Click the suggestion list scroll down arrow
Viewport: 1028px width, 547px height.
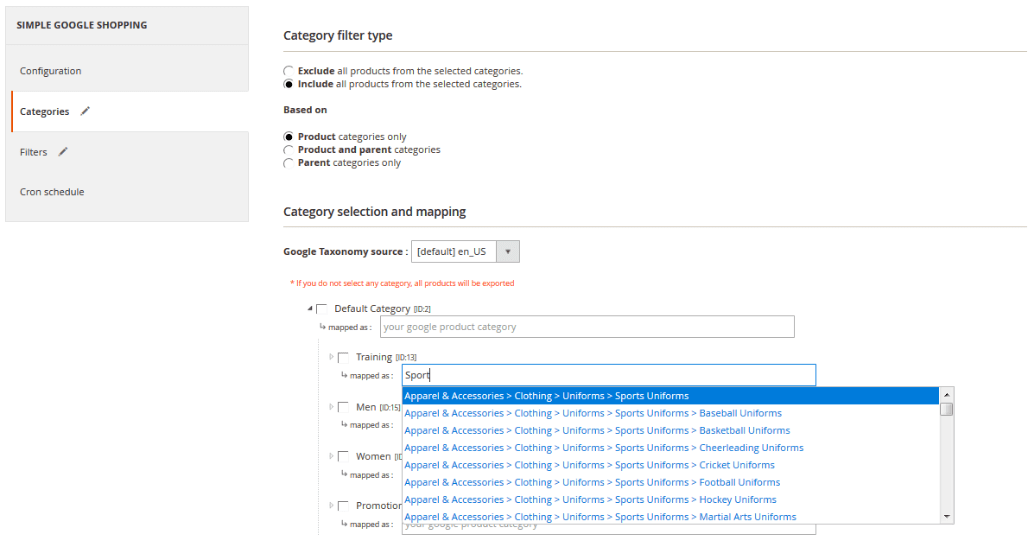pos(947,517)
